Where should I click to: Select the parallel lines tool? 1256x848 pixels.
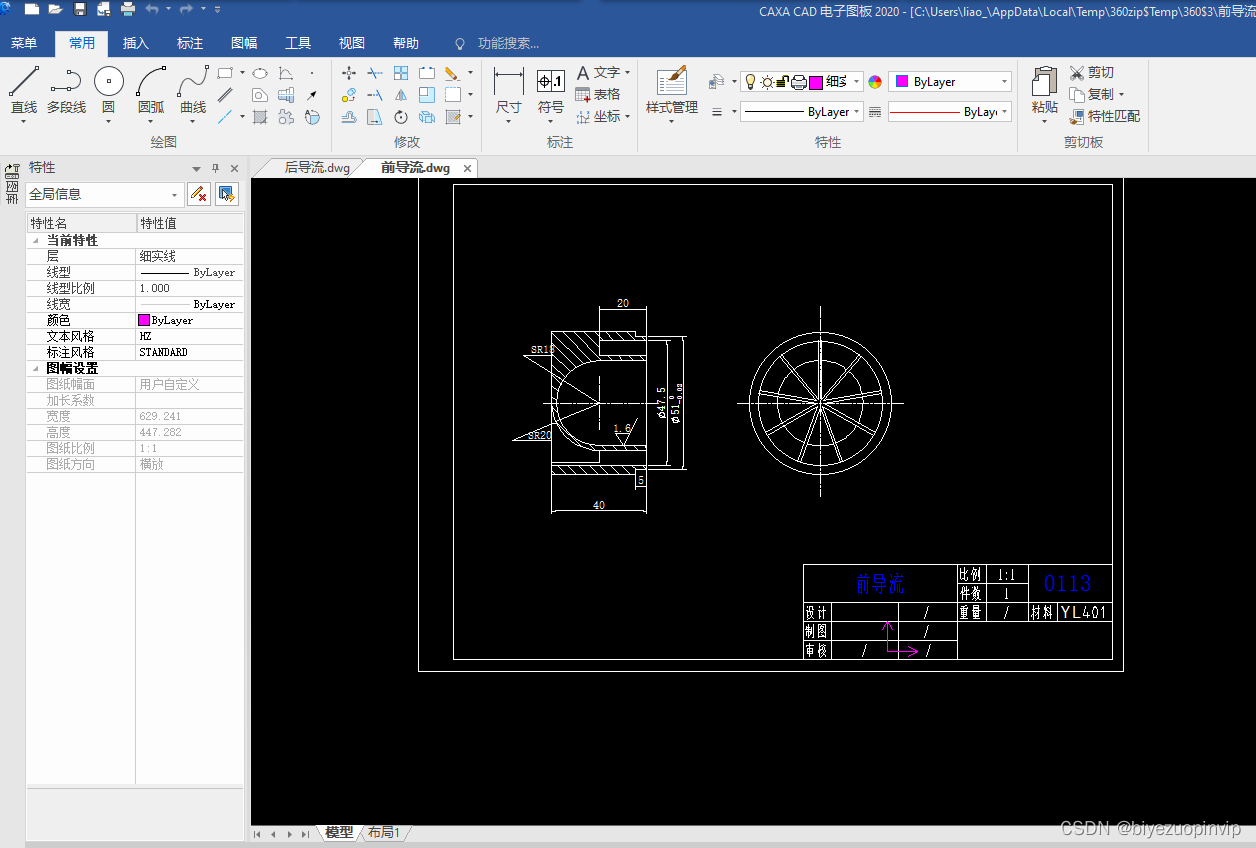pos(226,95)
